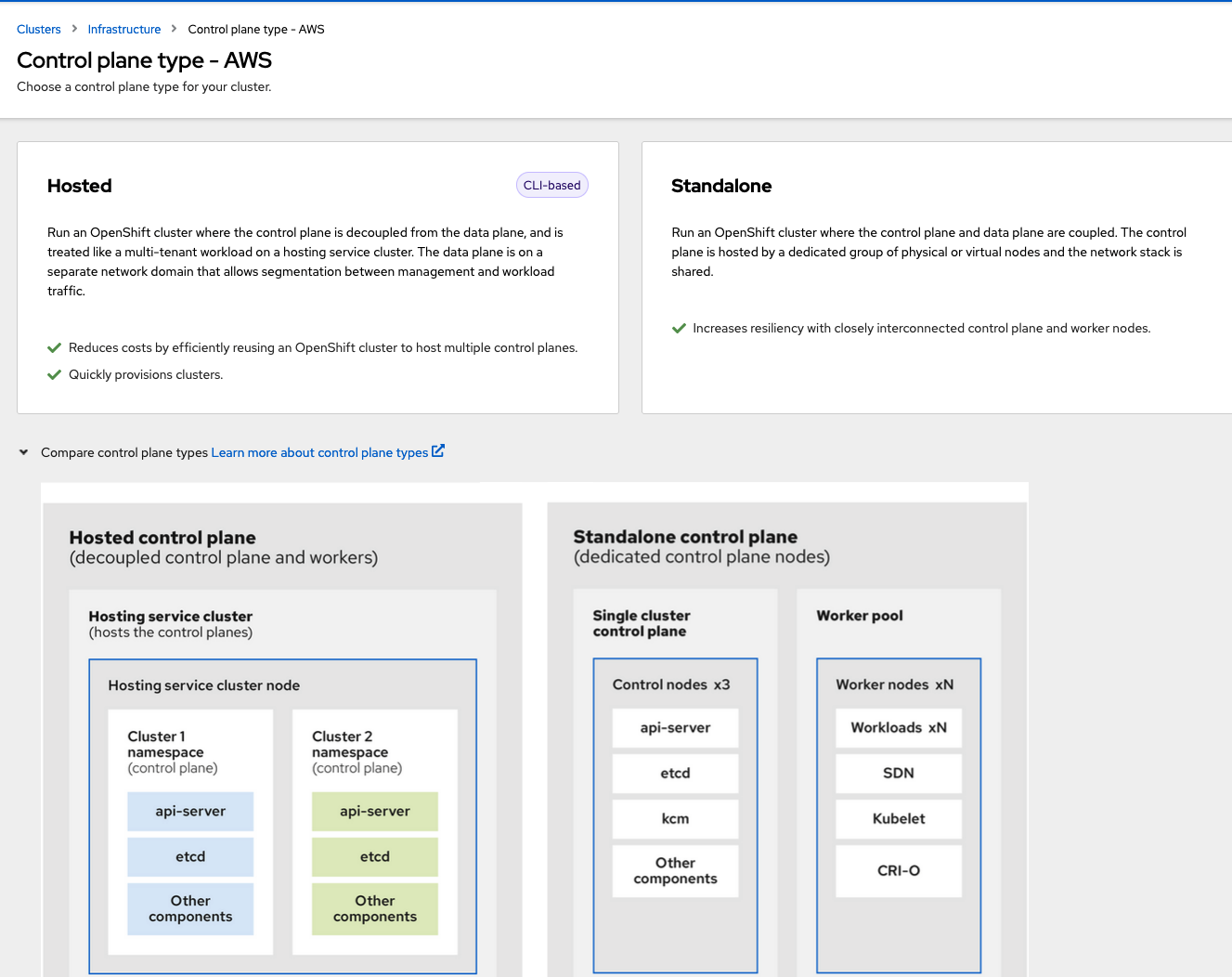
Task: Click the green Cluster 2 etcd box
Action: click(x=375, y=857)
